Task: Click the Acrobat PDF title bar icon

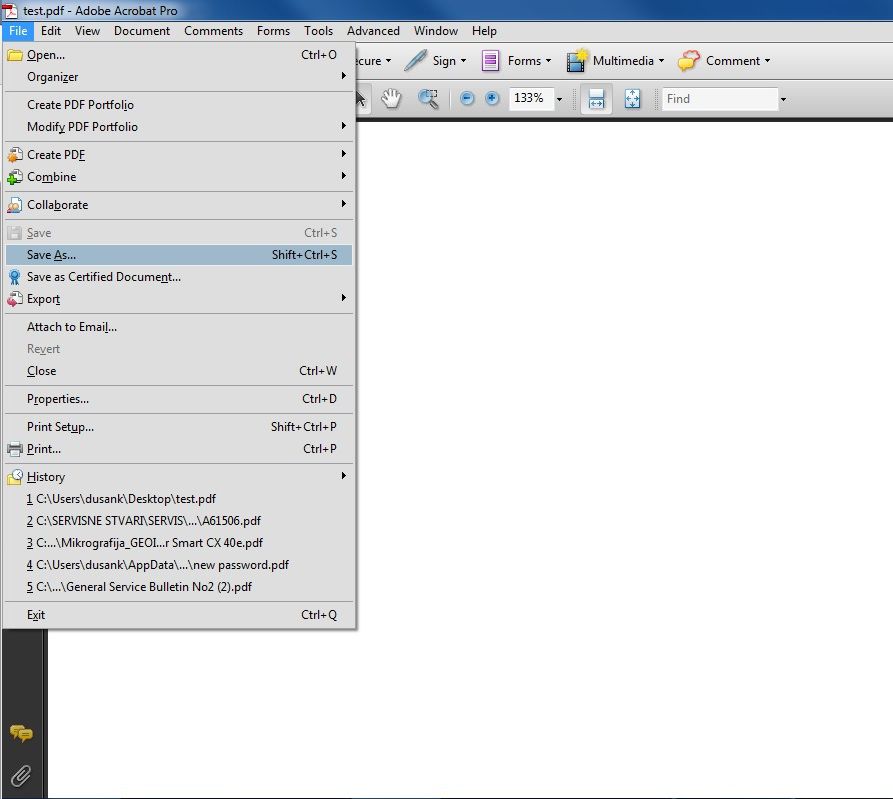Action: 10,10
